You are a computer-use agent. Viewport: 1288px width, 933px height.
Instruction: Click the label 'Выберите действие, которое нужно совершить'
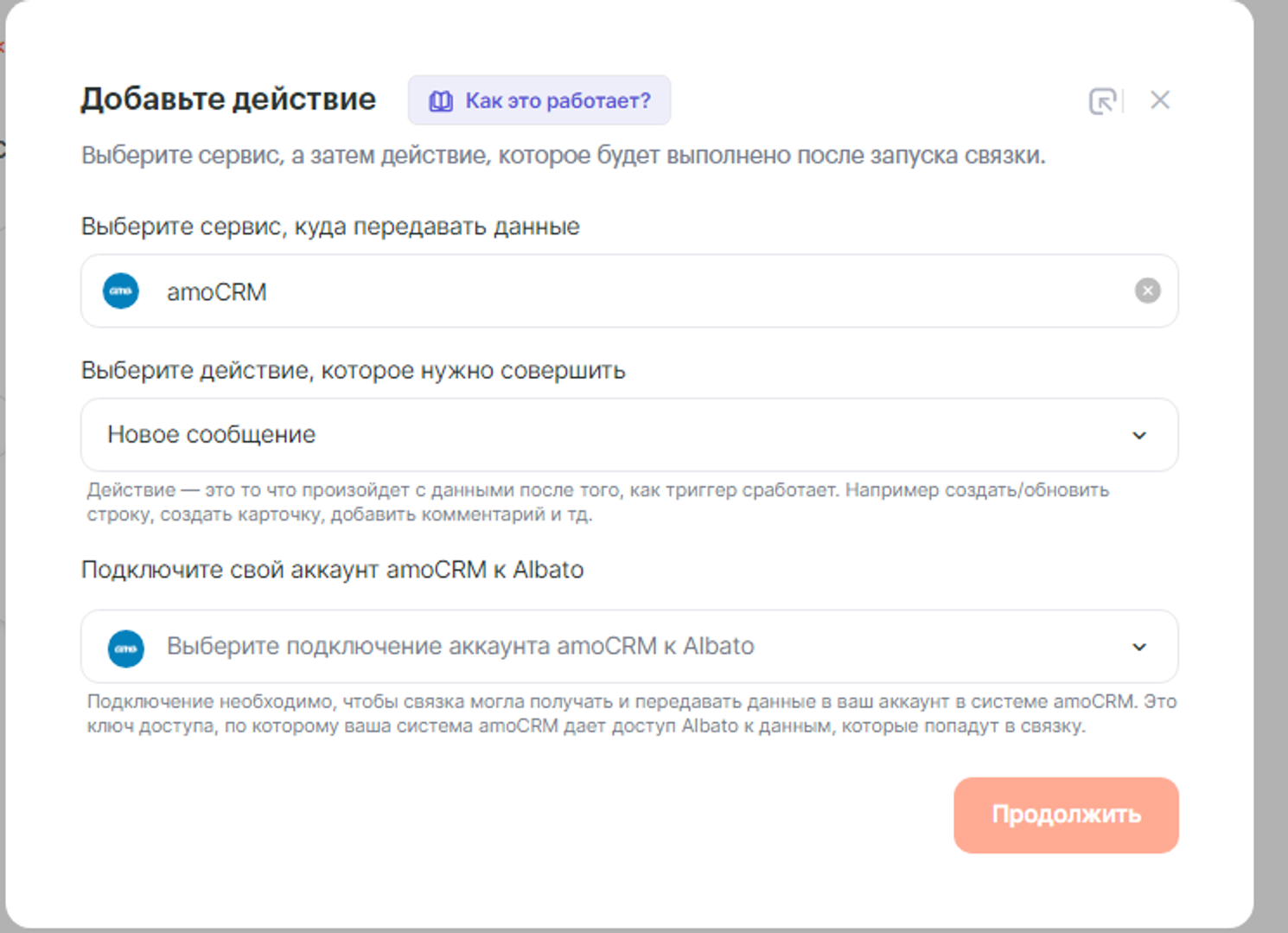353,371
